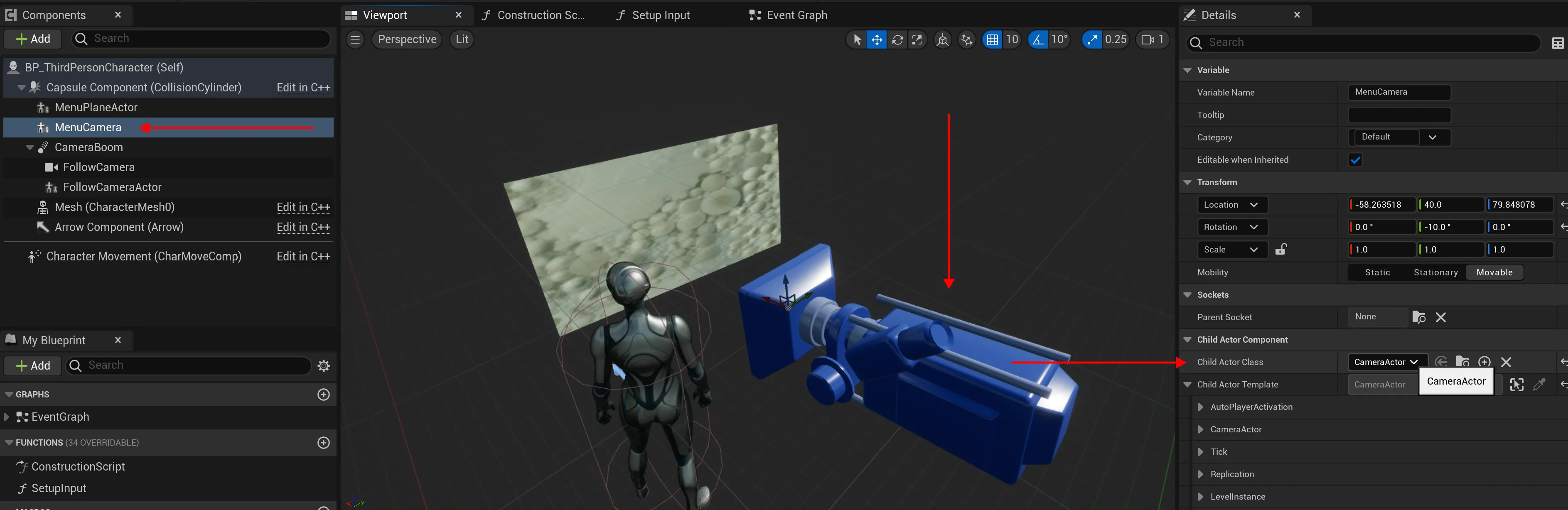Click Edit in C++ for the Mesh component
Screen dimensions: 1568x510
(303, 208)
